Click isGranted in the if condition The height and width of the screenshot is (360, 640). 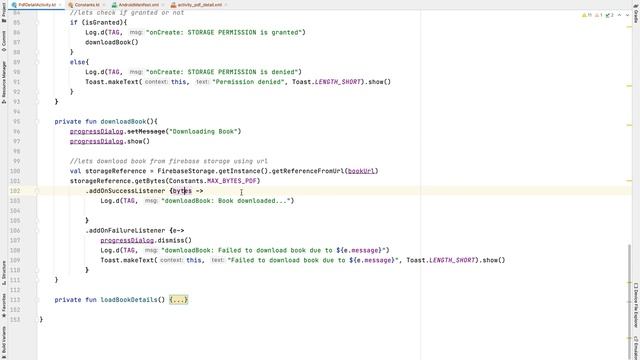104,22
